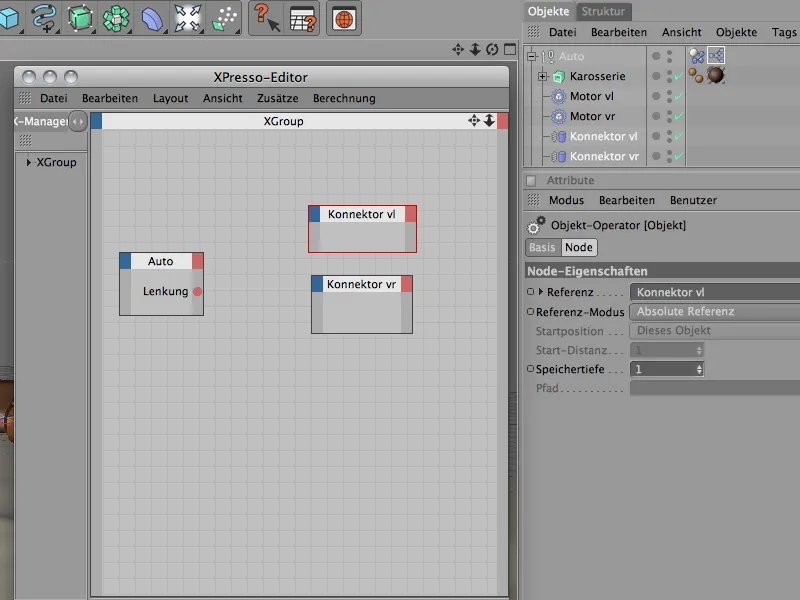The width and height of the screenshot is (800, 600).
Task: Open the Referenz-Modus dropdown
Action: 714,312
